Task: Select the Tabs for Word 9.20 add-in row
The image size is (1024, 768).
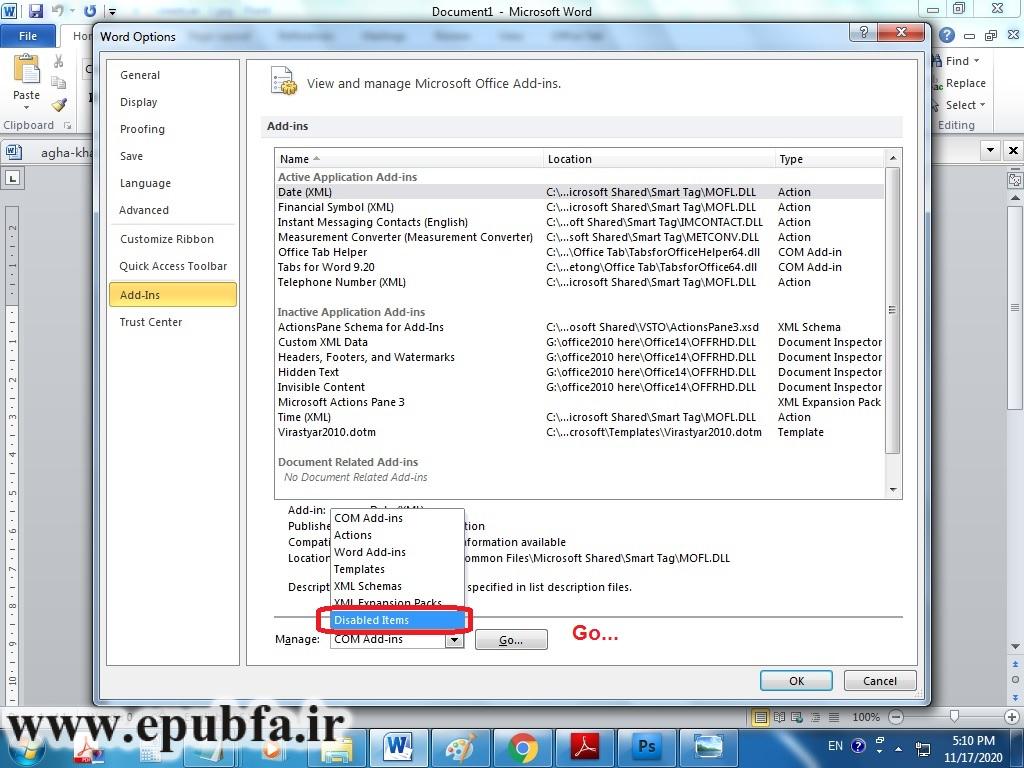Action: click(x=327, y=267)
